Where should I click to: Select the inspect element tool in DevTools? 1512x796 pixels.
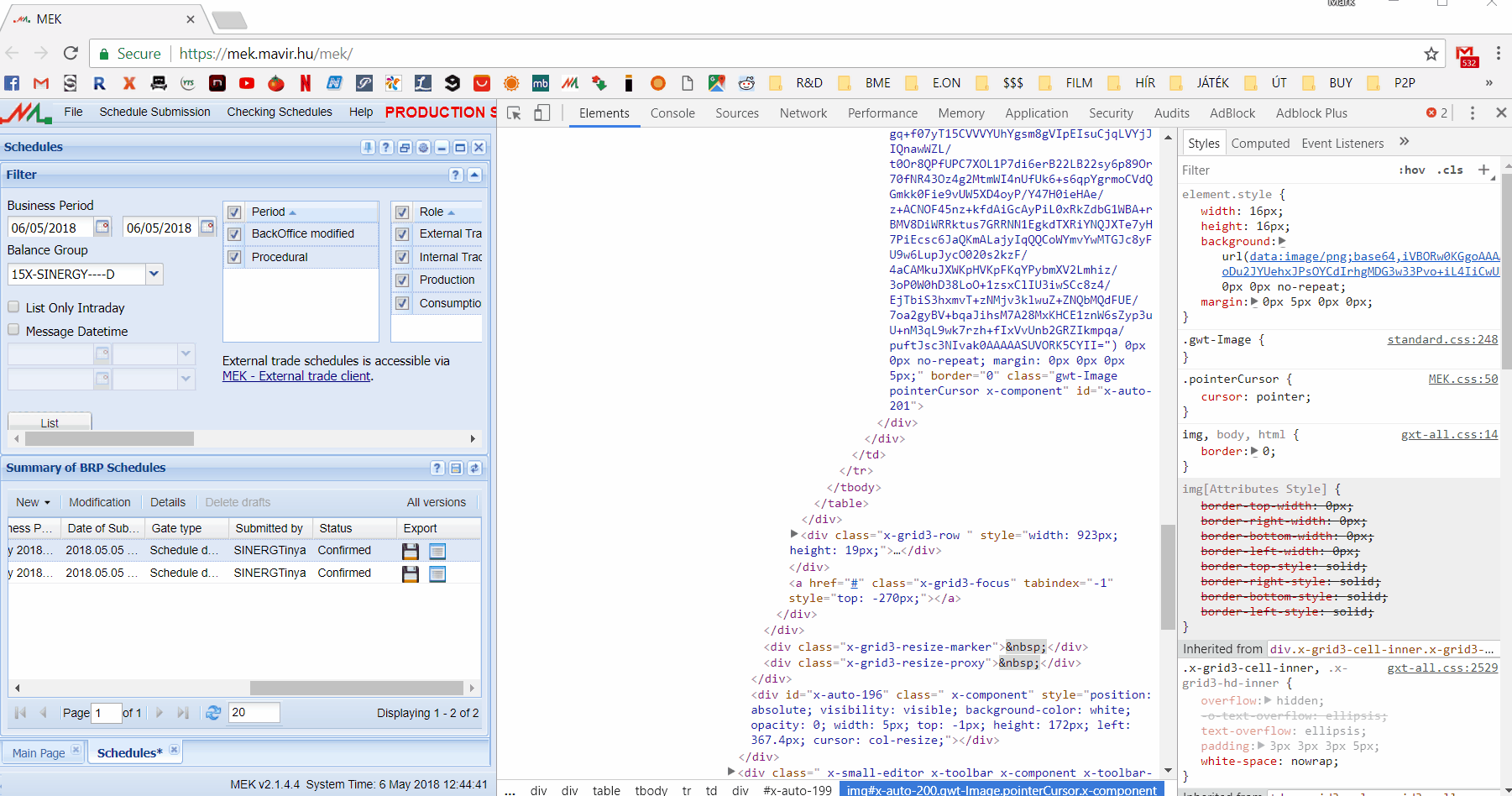pyautogui.click(x=513, y=113)
